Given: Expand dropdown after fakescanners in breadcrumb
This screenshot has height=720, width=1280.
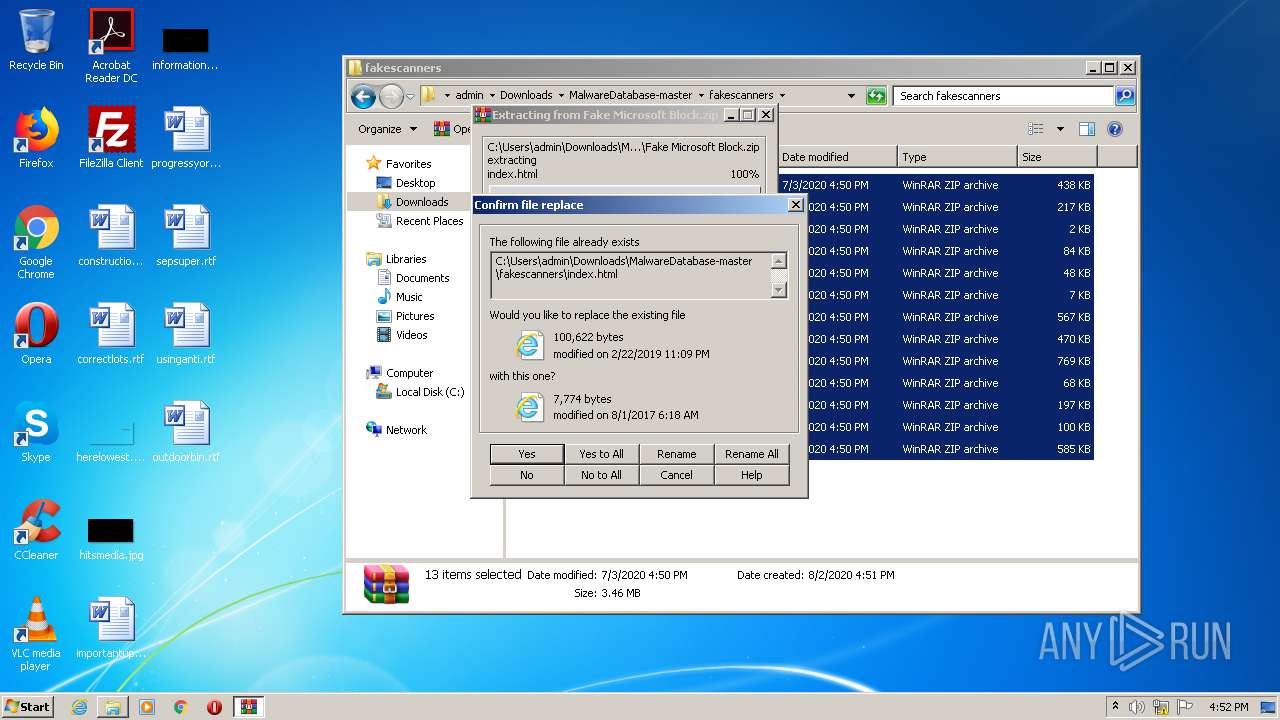Looking at the screenshot, I should pyautogui.click(x=782, y=96).
